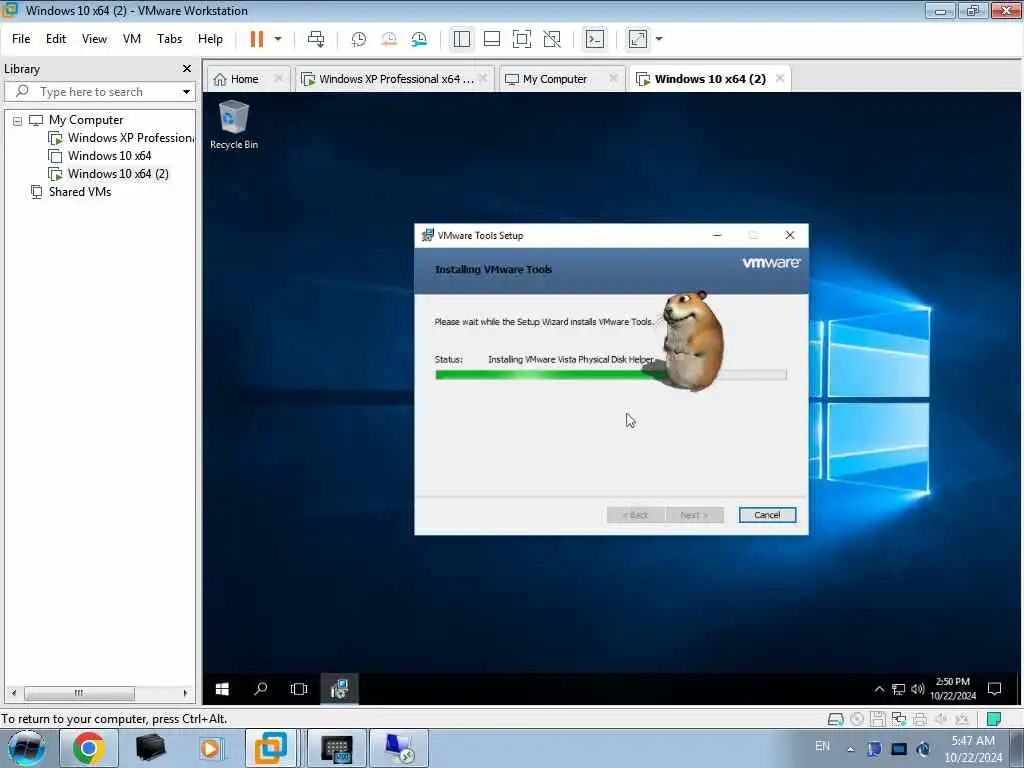Click library scrollbar right arrow
1024x768 pixels.
pyautogui.click(x=185, y=694)
